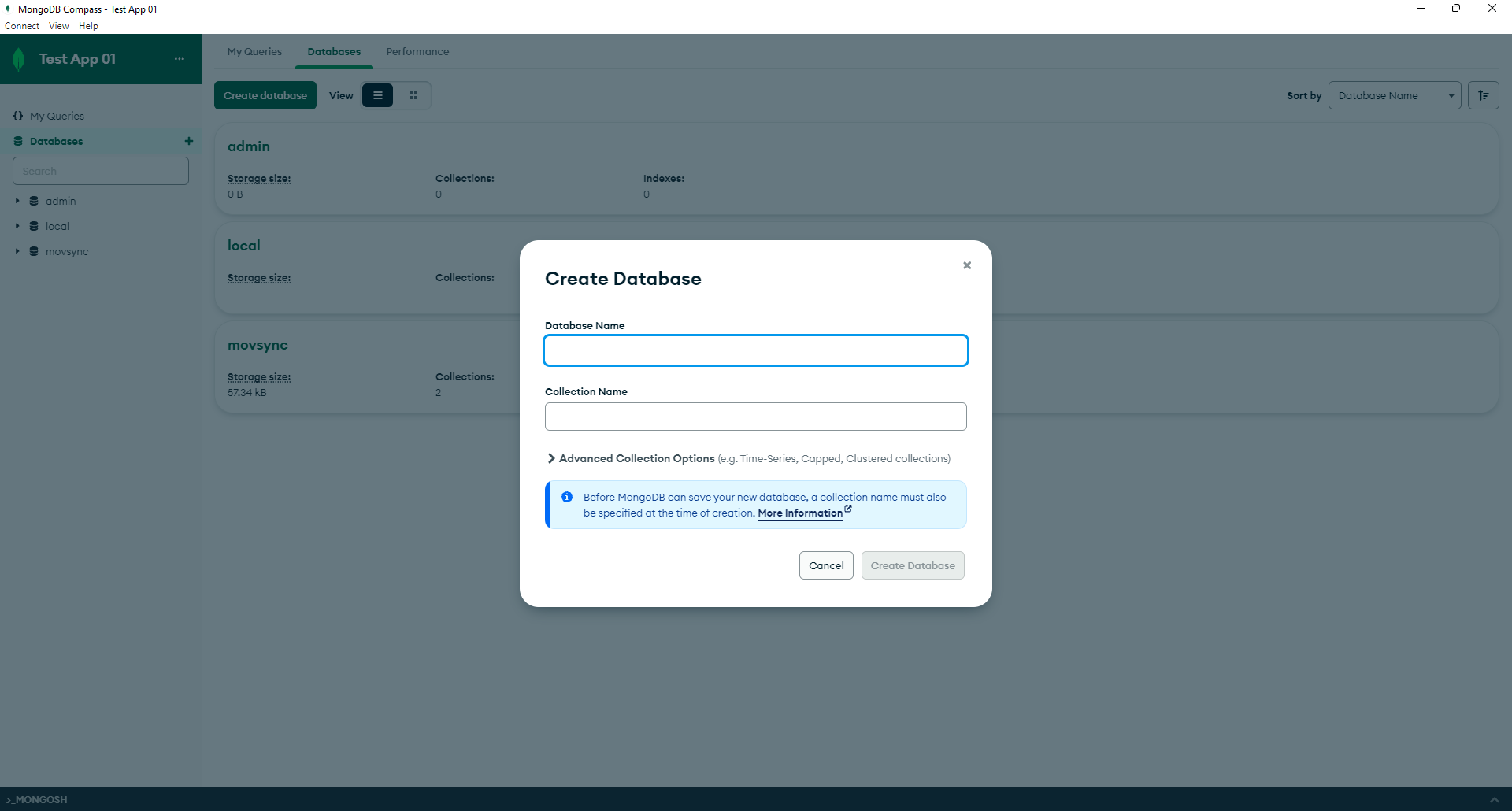Select the list view toggle
Viewport: 1512px width, 811px height.
click(x=378, y=95)
